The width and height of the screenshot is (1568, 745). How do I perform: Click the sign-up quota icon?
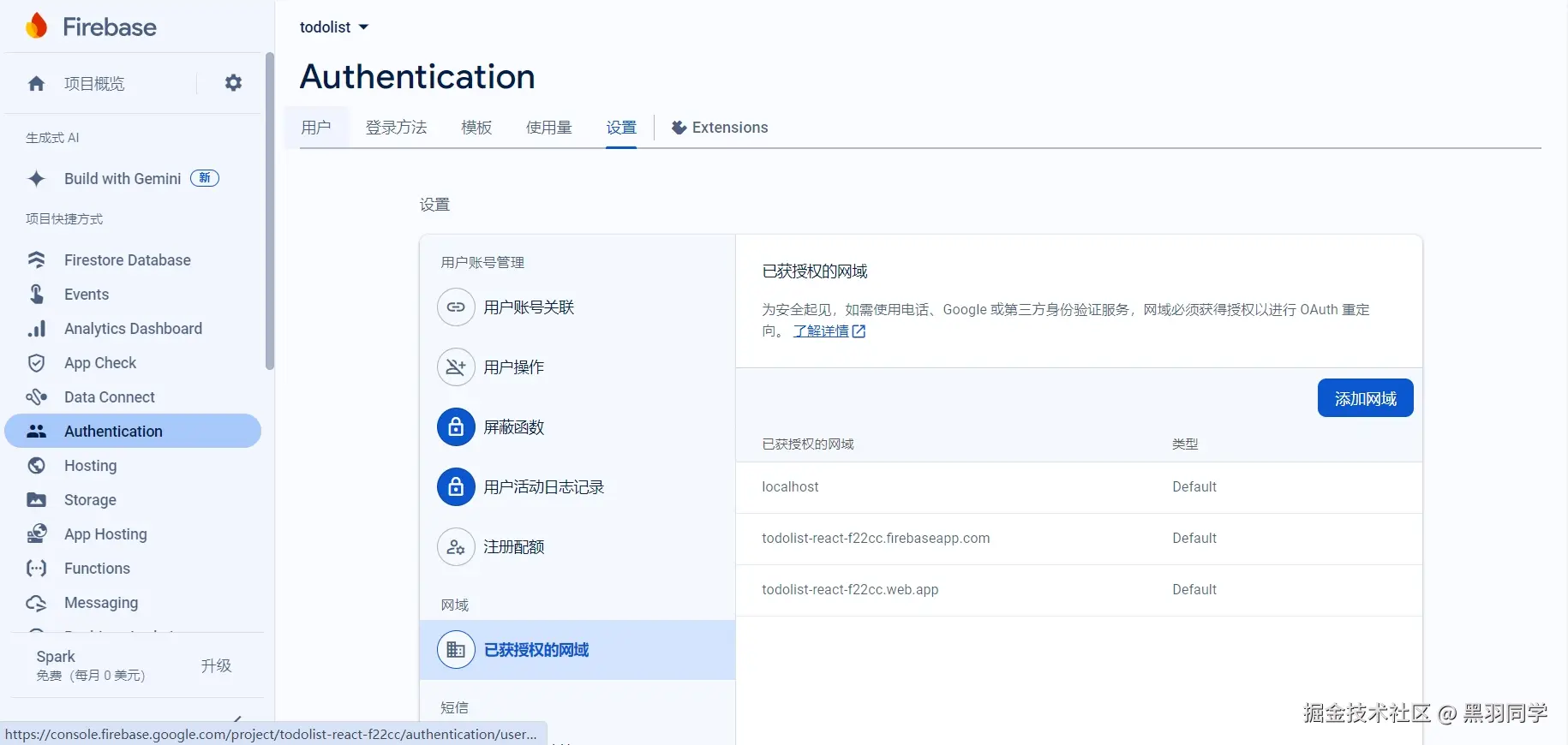point(456,546)
